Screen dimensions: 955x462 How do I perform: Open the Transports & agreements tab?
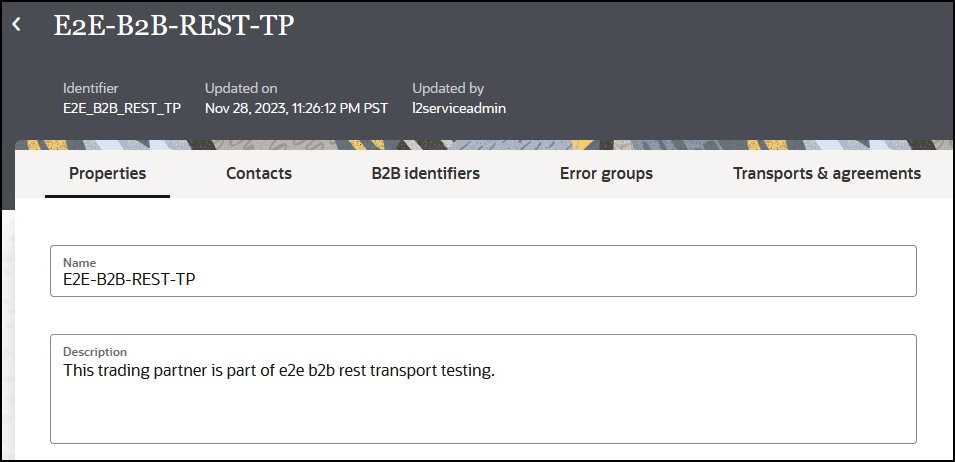[x=826, y=173]
